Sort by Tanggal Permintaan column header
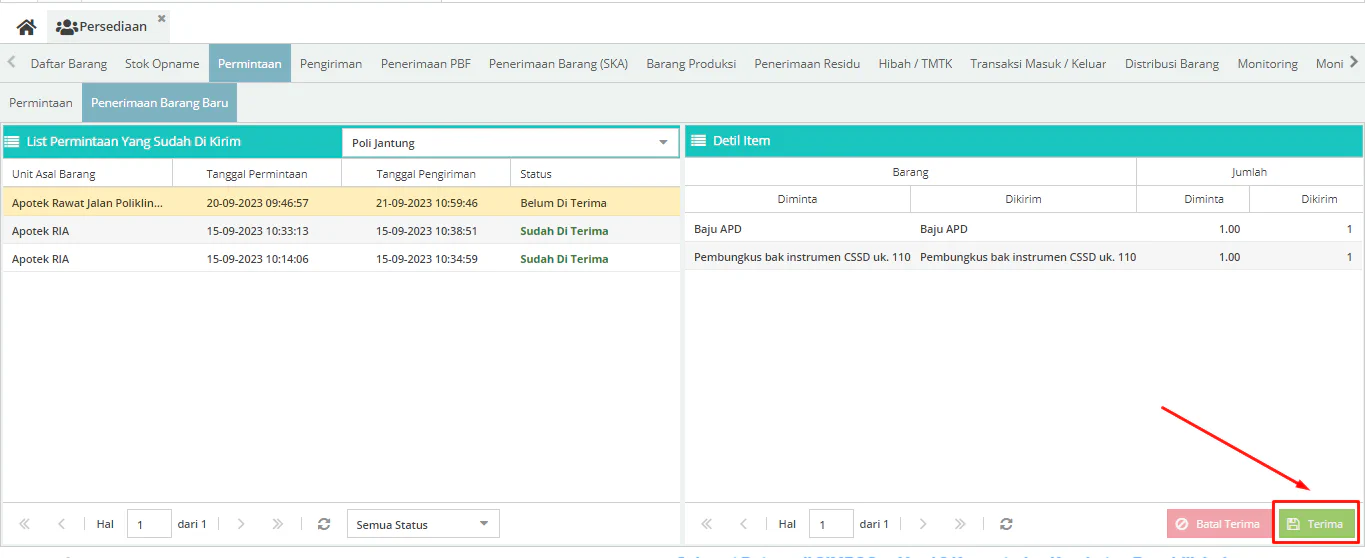Image resolution: width=1365 pixels, height=558 pixels. [256, 174]
